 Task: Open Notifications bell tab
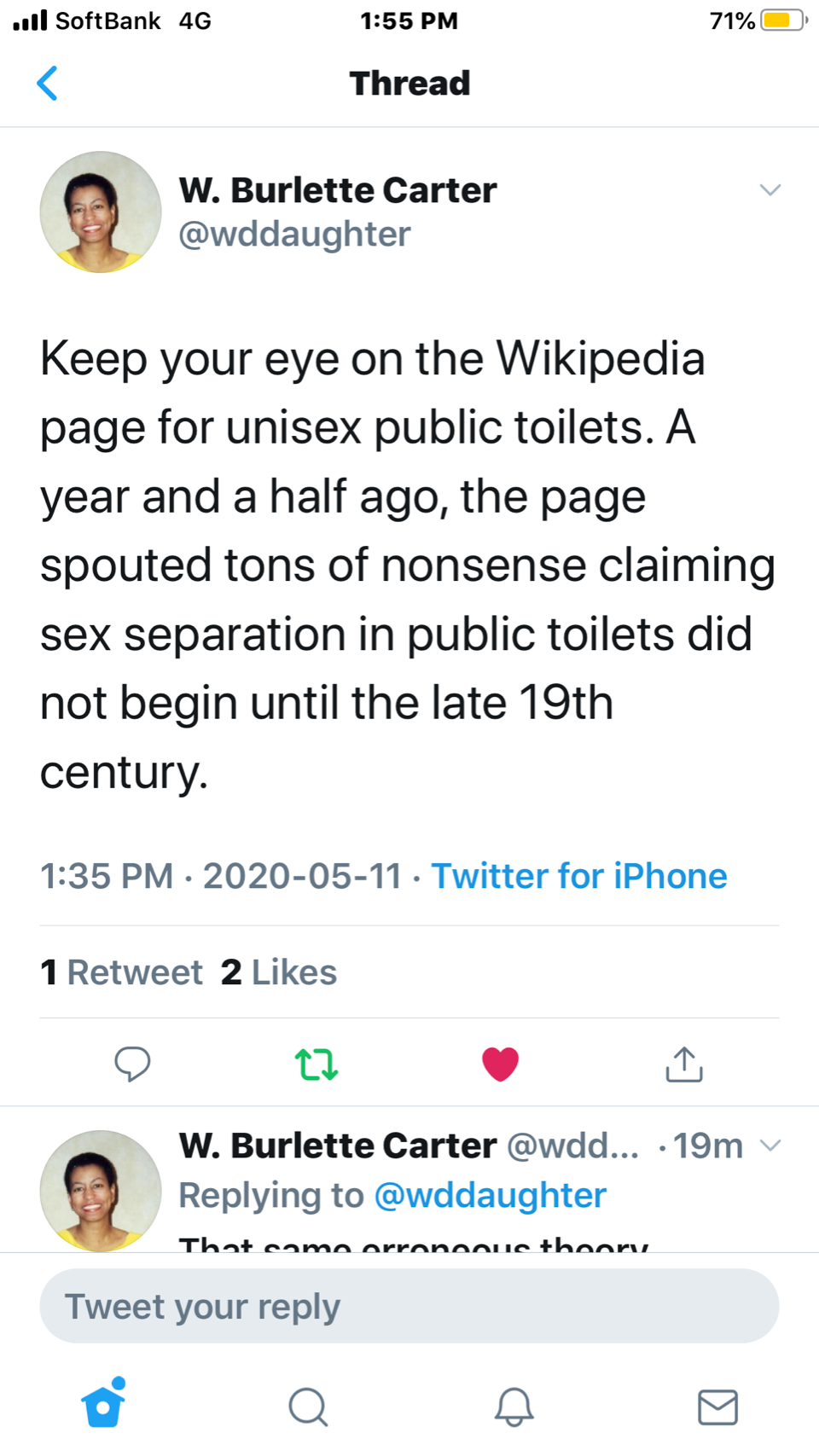(514, 1407)
